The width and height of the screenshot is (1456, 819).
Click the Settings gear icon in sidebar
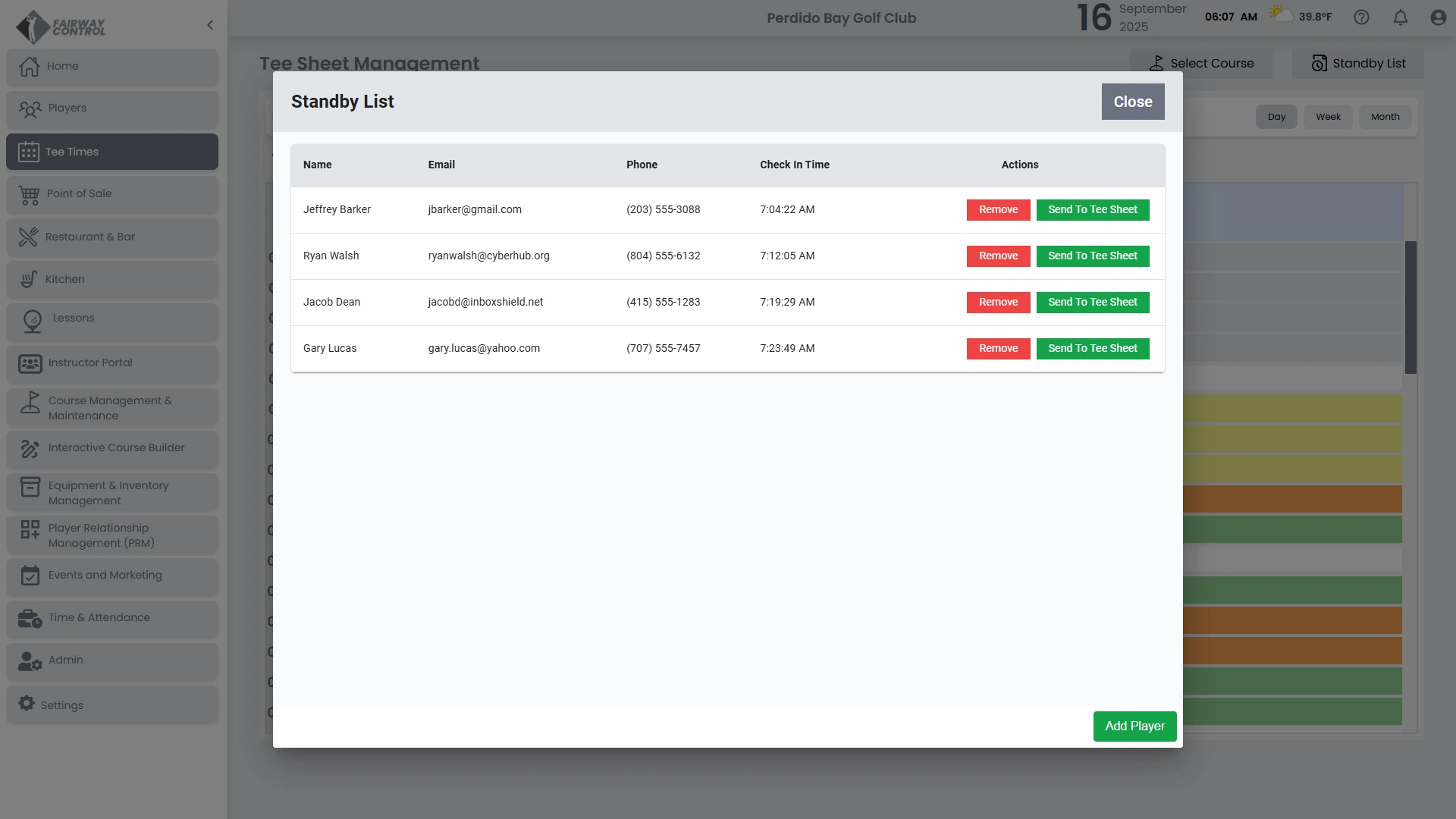(x=27, y=704)
